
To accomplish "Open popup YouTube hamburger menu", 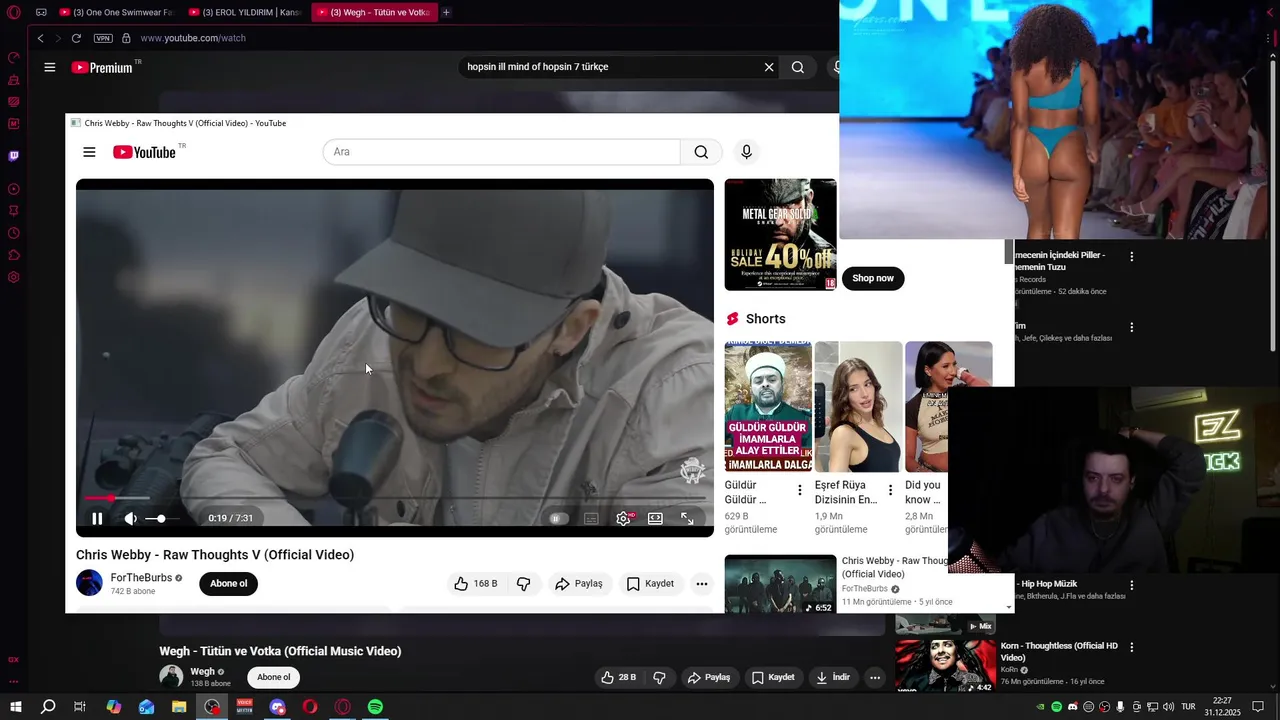I will pyautogui.click(x=89, y=152).
